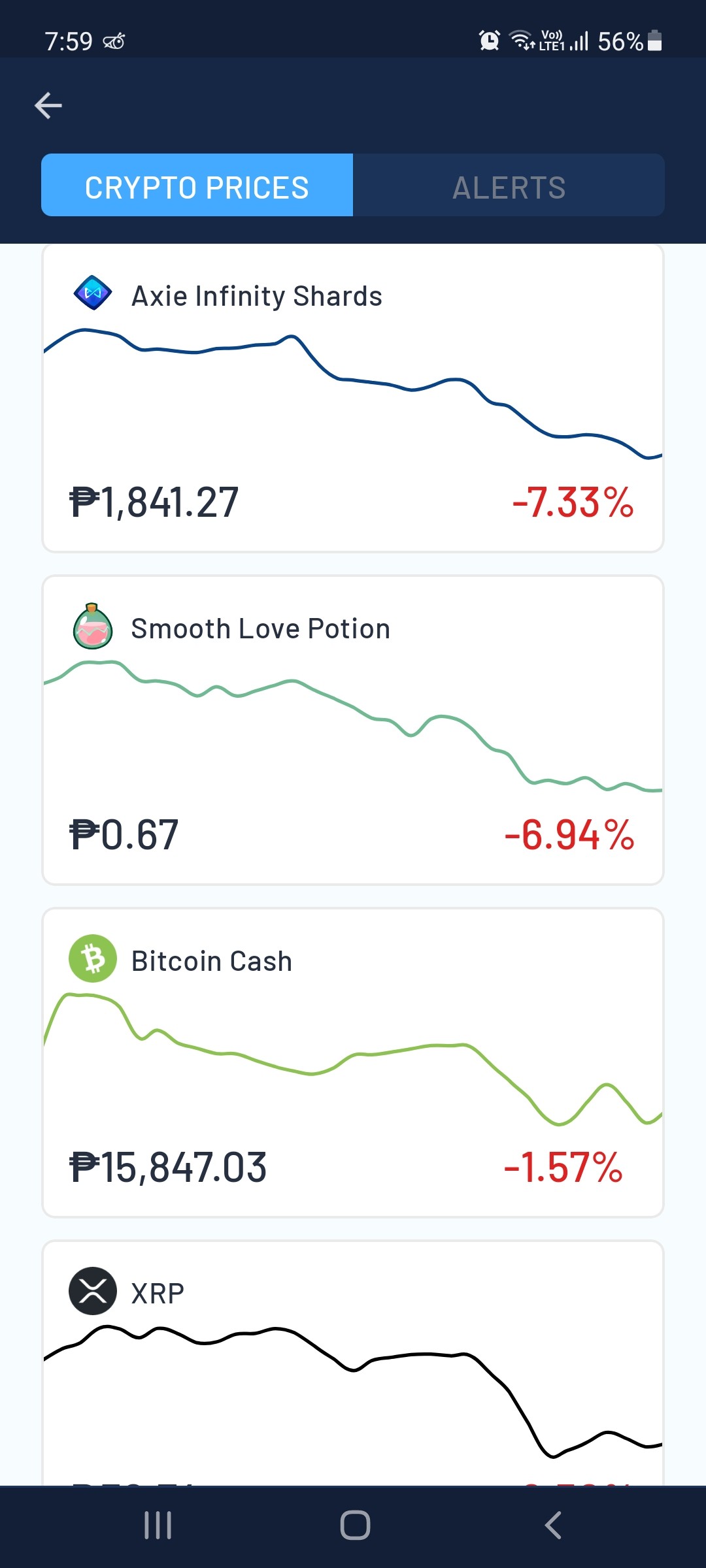This screenshot has height=1568, width=706.
Task: Tap the black XRP logo icon
Action: coord(93,1291)
